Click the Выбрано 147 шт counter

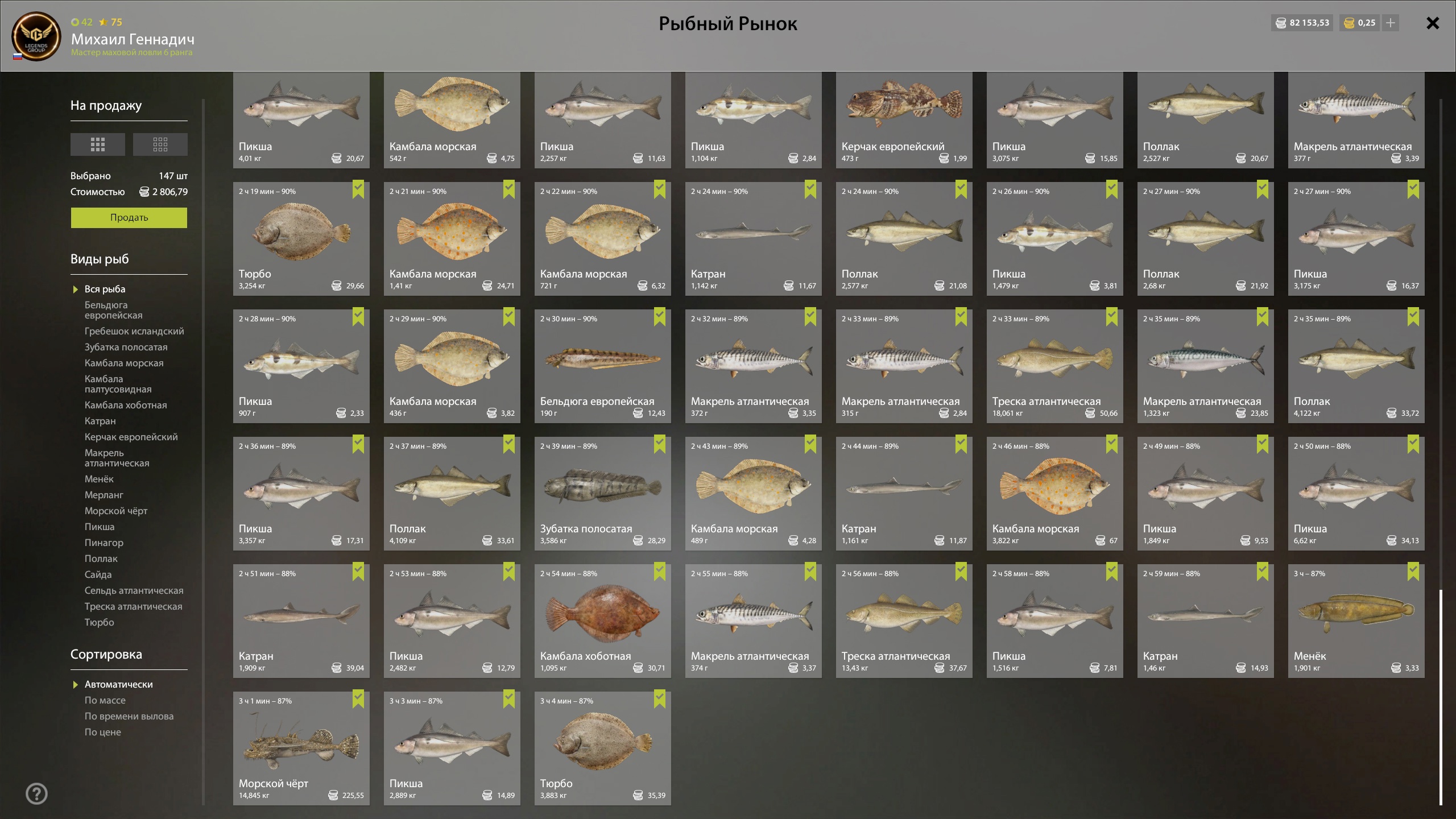(129, 176)
